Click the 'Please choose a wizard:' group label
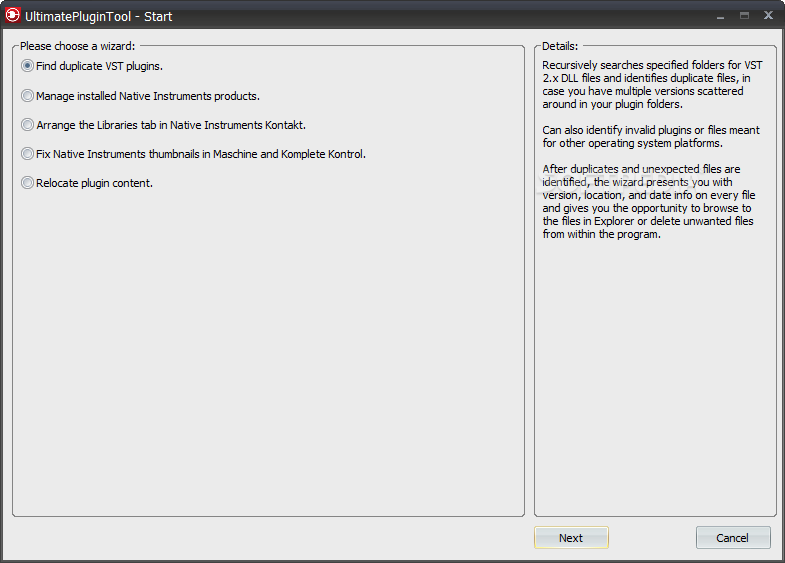785x563 pixels. coord(78,46)
